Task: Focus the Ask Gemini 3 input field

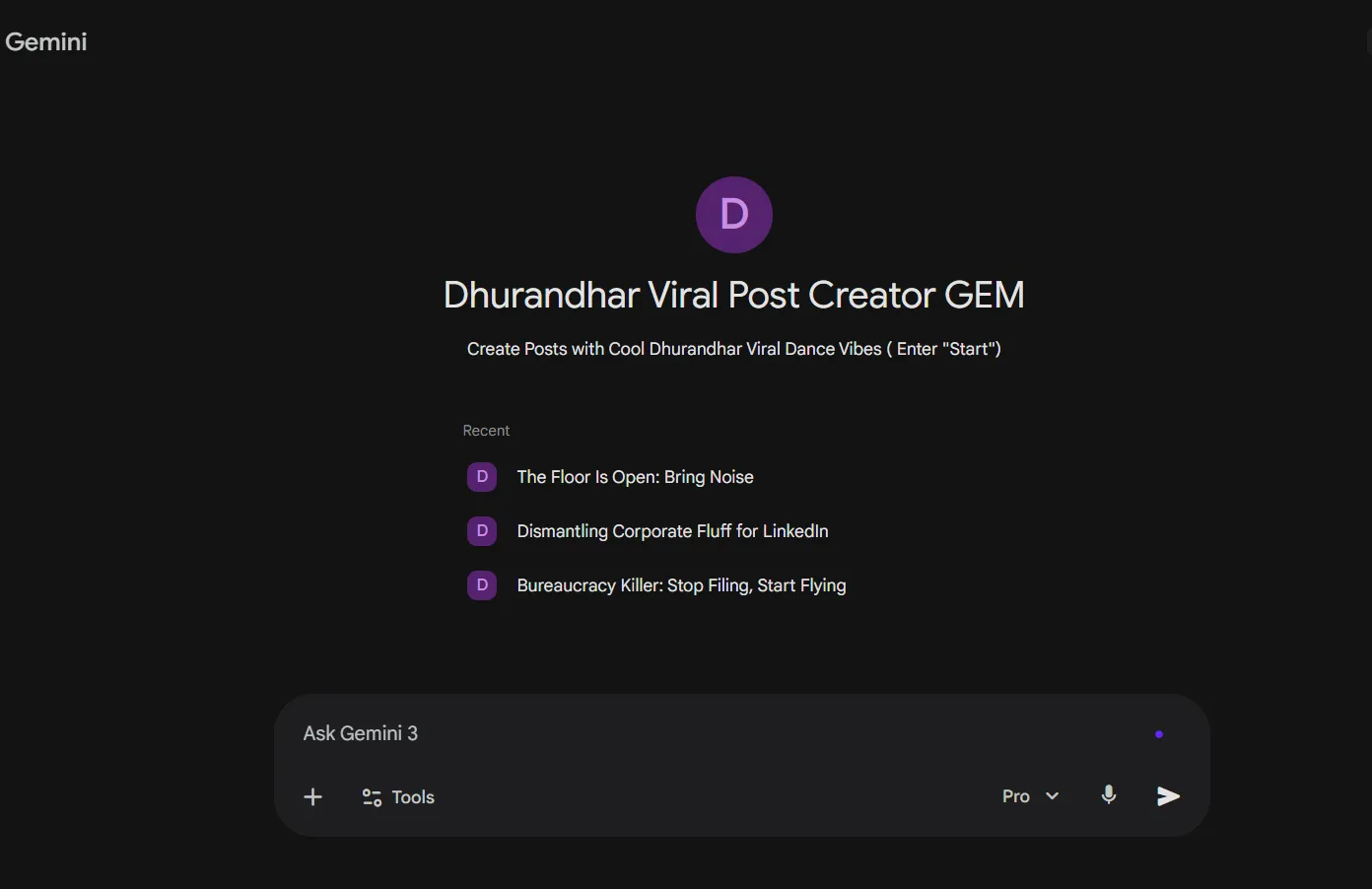Action: [x=690, y=733]
